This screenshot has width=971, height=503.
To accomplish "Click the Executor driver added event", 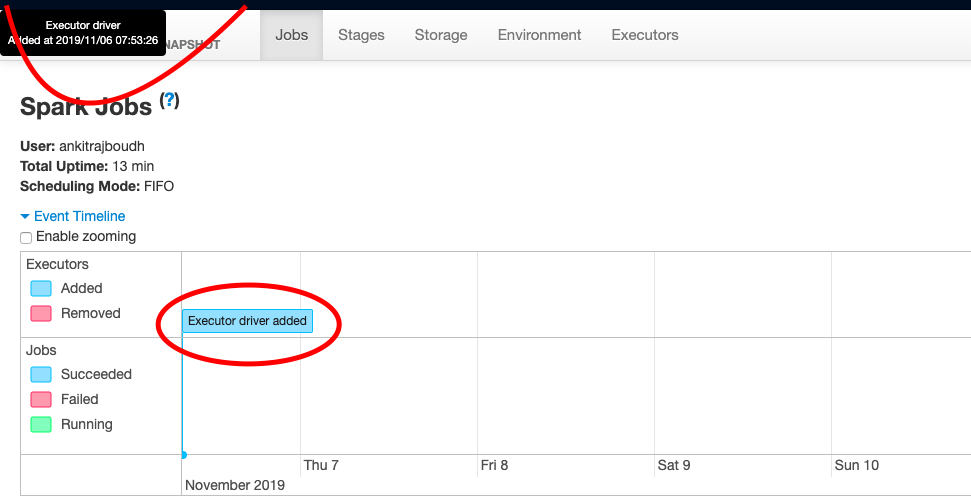I will (x=248, y=321).
